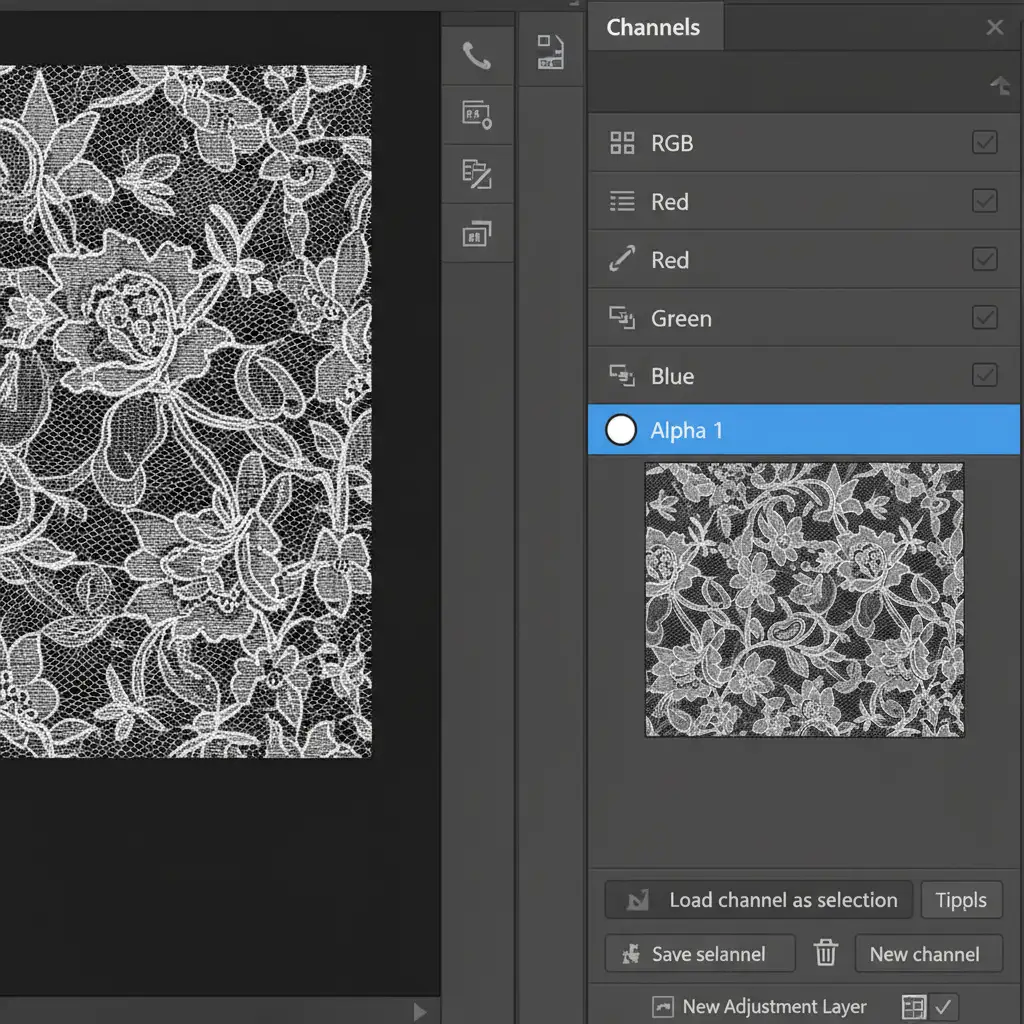1024x1024 pixels.
Task: Toggle the Green channel checkbox
Action: 984,319
